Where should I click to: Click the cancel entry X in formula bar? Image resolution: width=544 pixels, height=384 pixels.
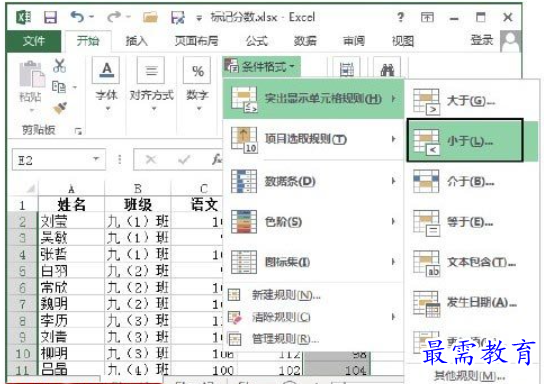tap(151, 159)
